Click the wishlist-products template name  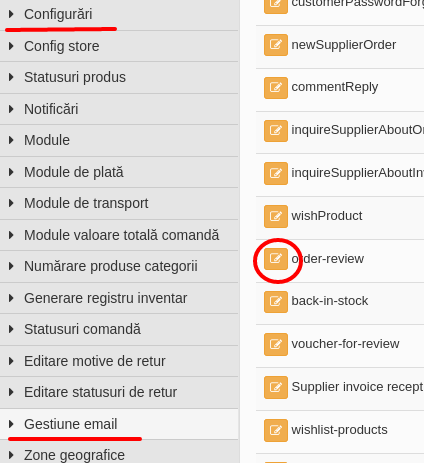tap(339, 430)
